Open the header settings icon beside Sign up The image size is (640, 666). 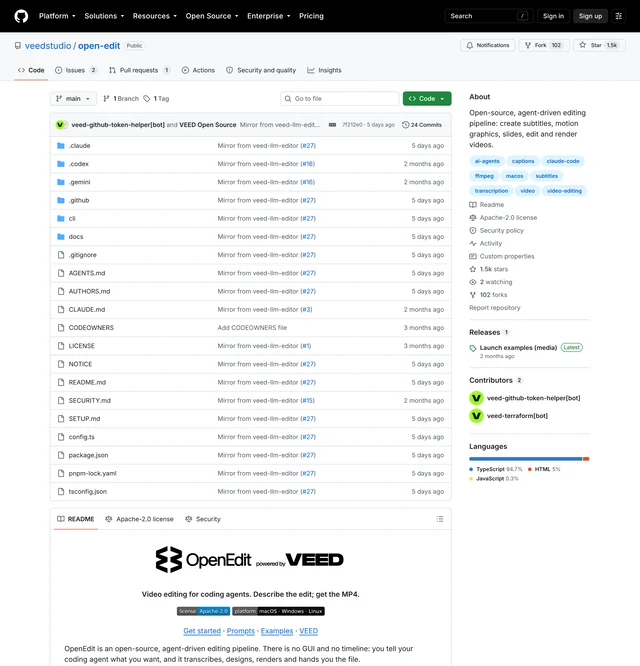[618, 16]
